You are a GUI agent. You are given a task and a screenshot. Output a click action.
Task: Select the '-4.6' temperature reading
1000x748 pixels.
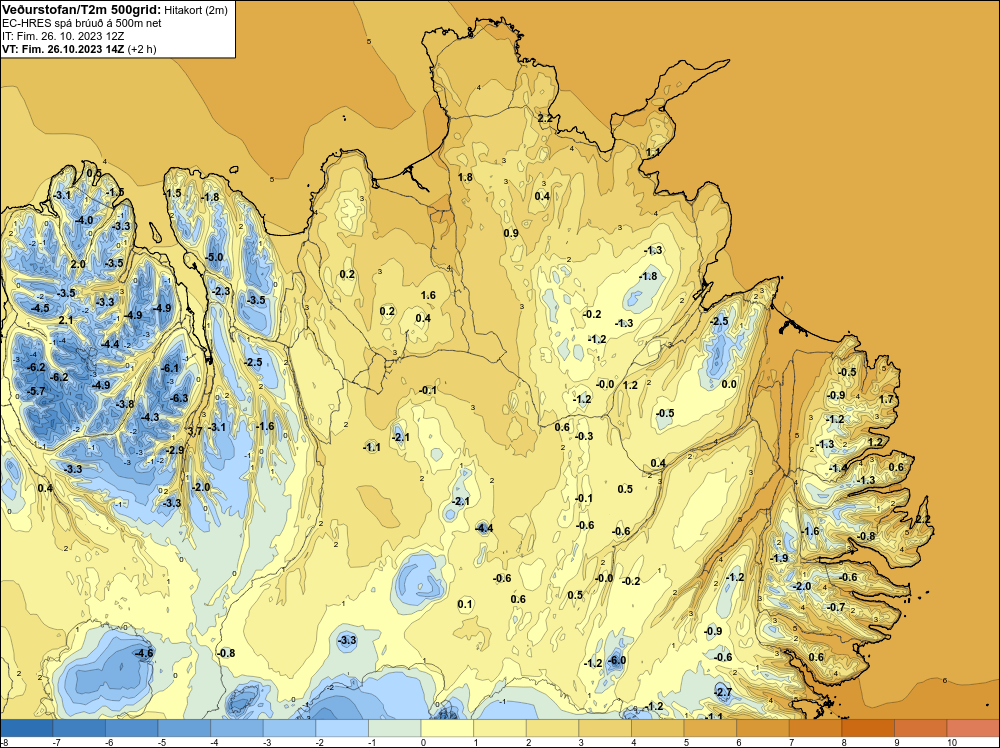tap(144, 653)
